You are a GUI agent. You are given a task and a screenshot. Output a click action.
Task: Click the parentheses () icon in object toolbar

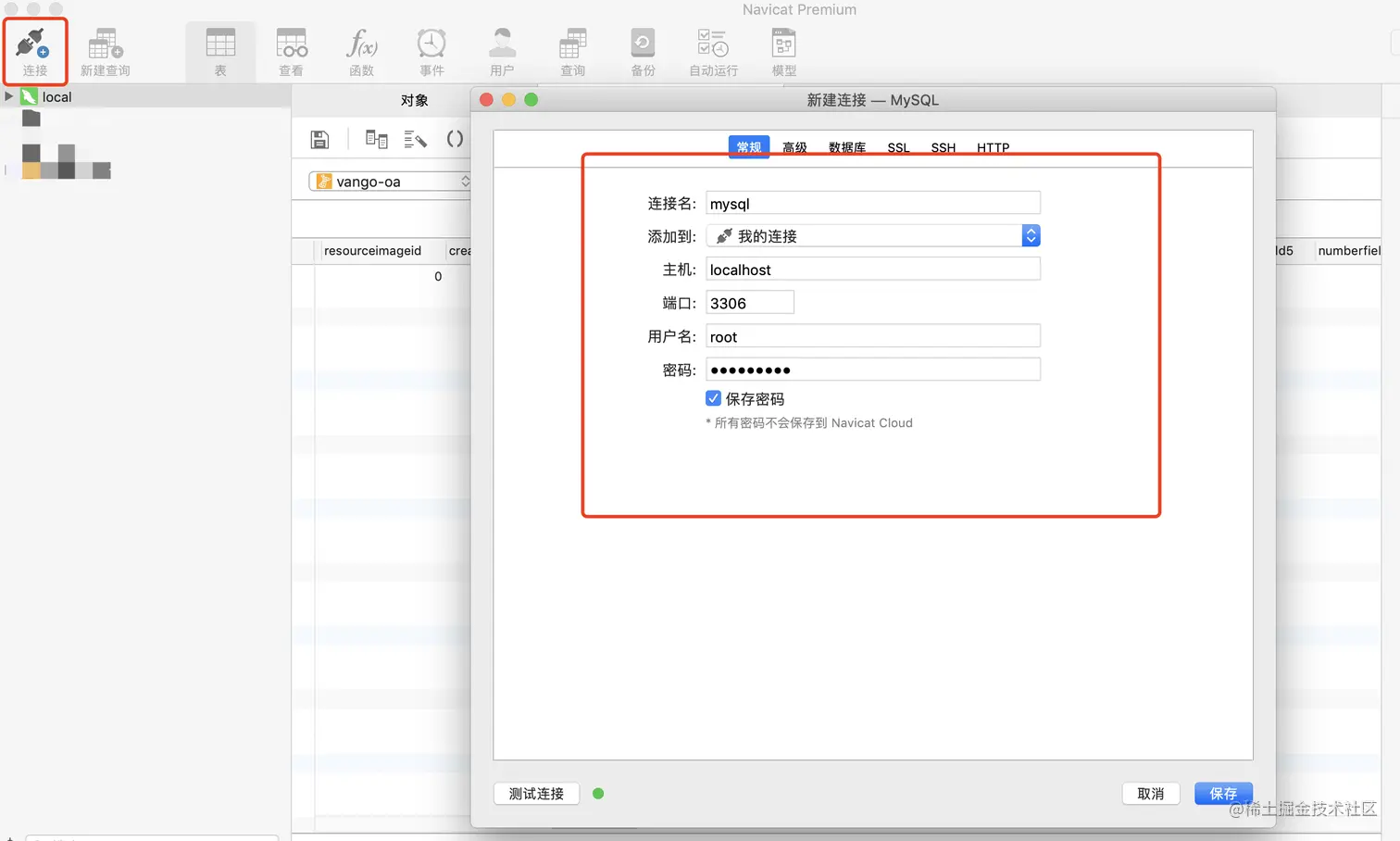(x=455, y=139)
